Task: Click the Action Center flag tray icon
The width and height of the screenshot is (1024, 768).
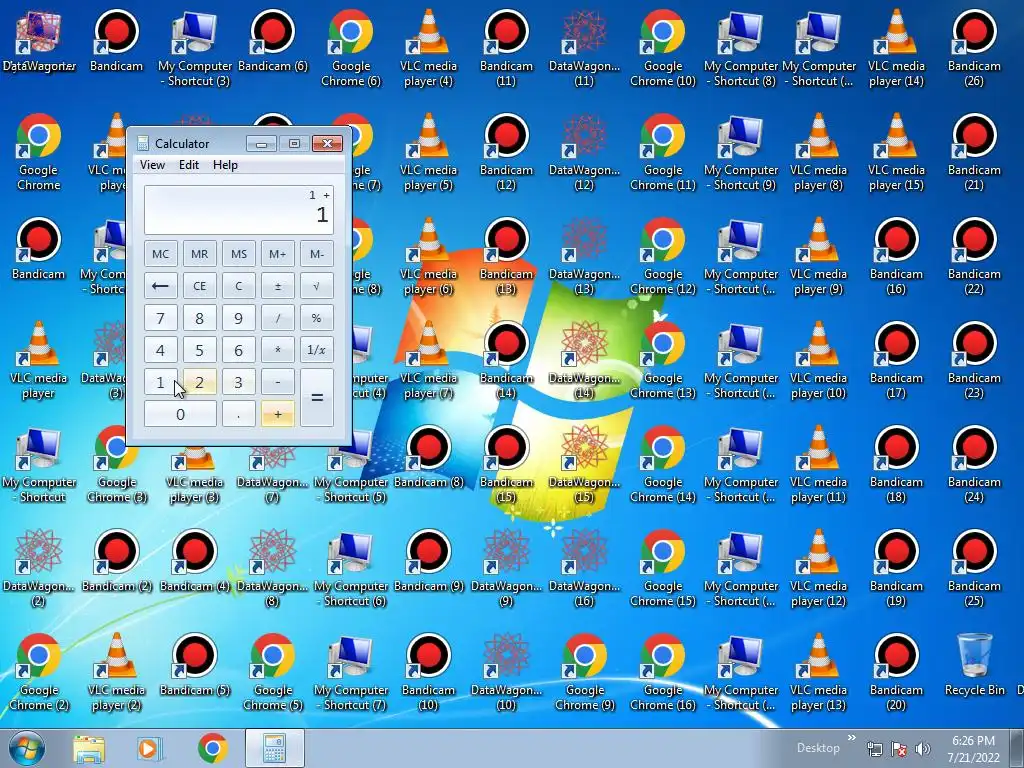Action: click(899, 748)
